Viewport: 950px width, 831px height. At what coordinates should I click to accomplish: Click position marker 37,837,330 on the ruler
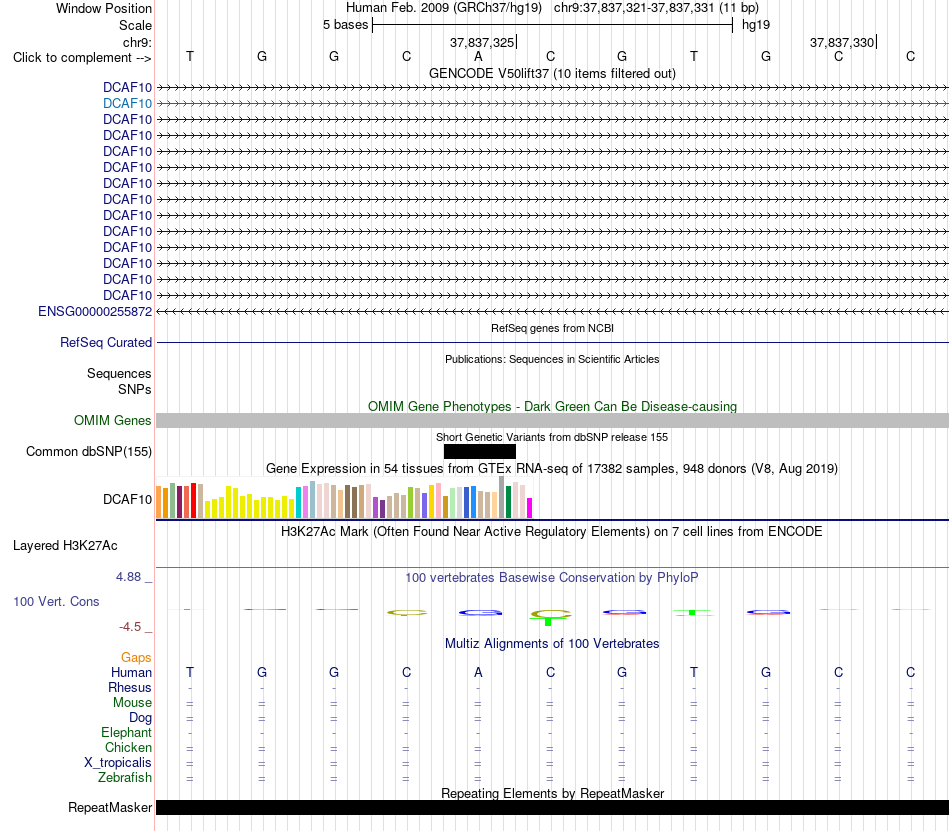point(842,42)
